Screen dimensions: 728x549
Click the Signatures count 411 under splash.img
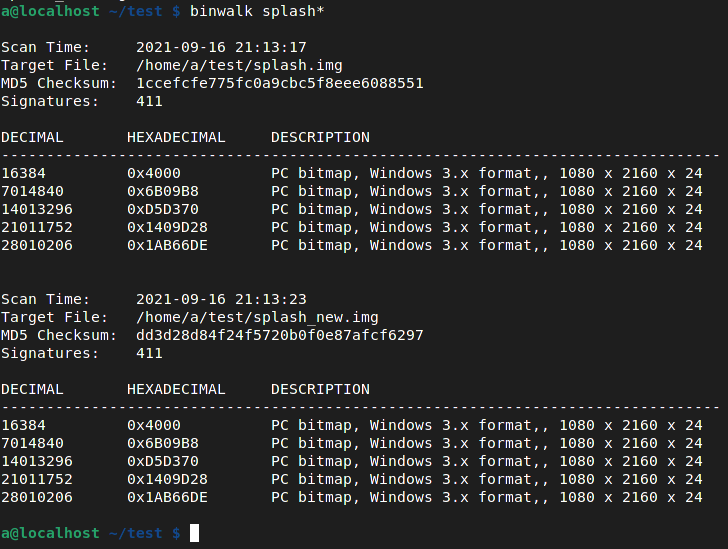point(149,101)
